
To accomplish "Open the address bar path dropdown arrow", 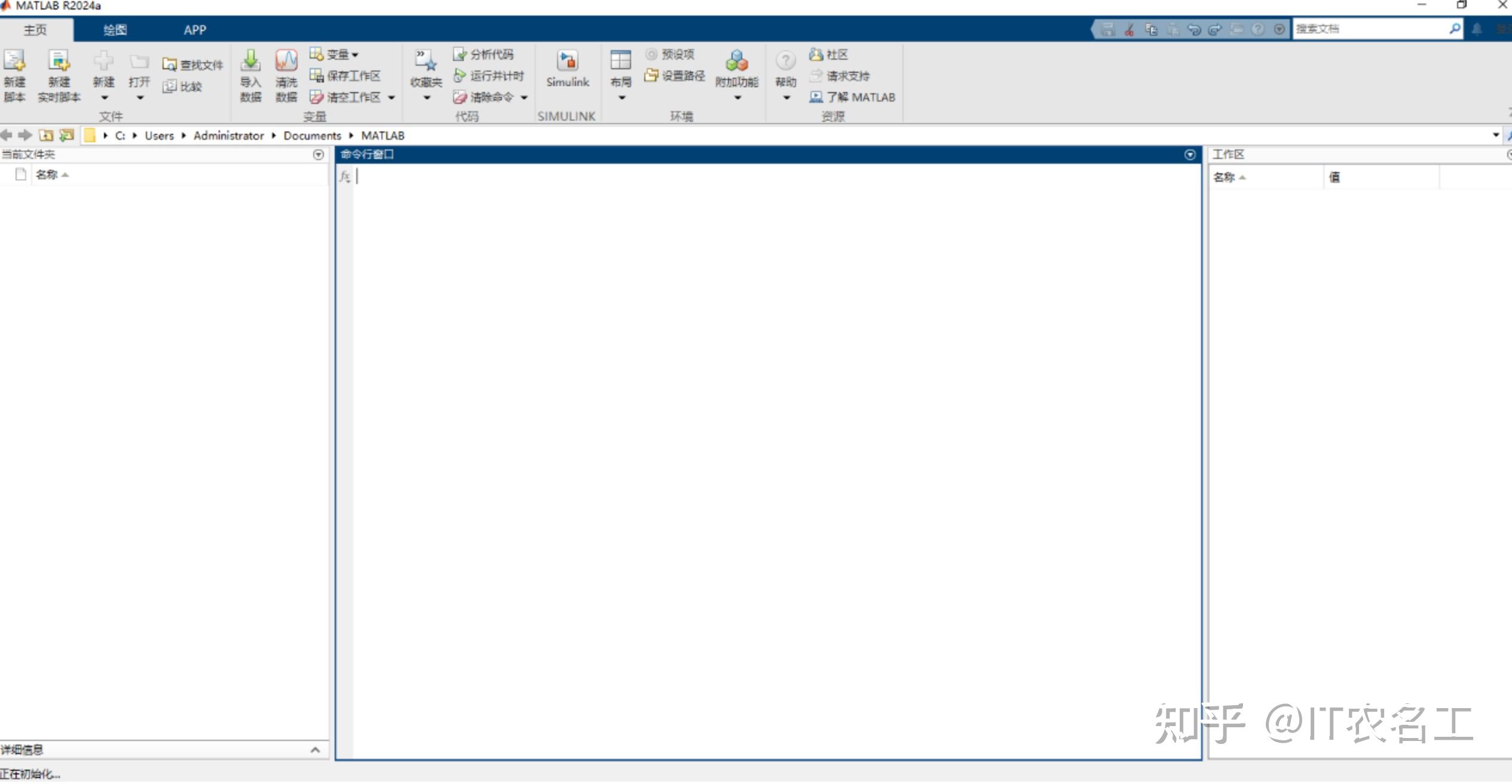I will (x=1496, y=135).
